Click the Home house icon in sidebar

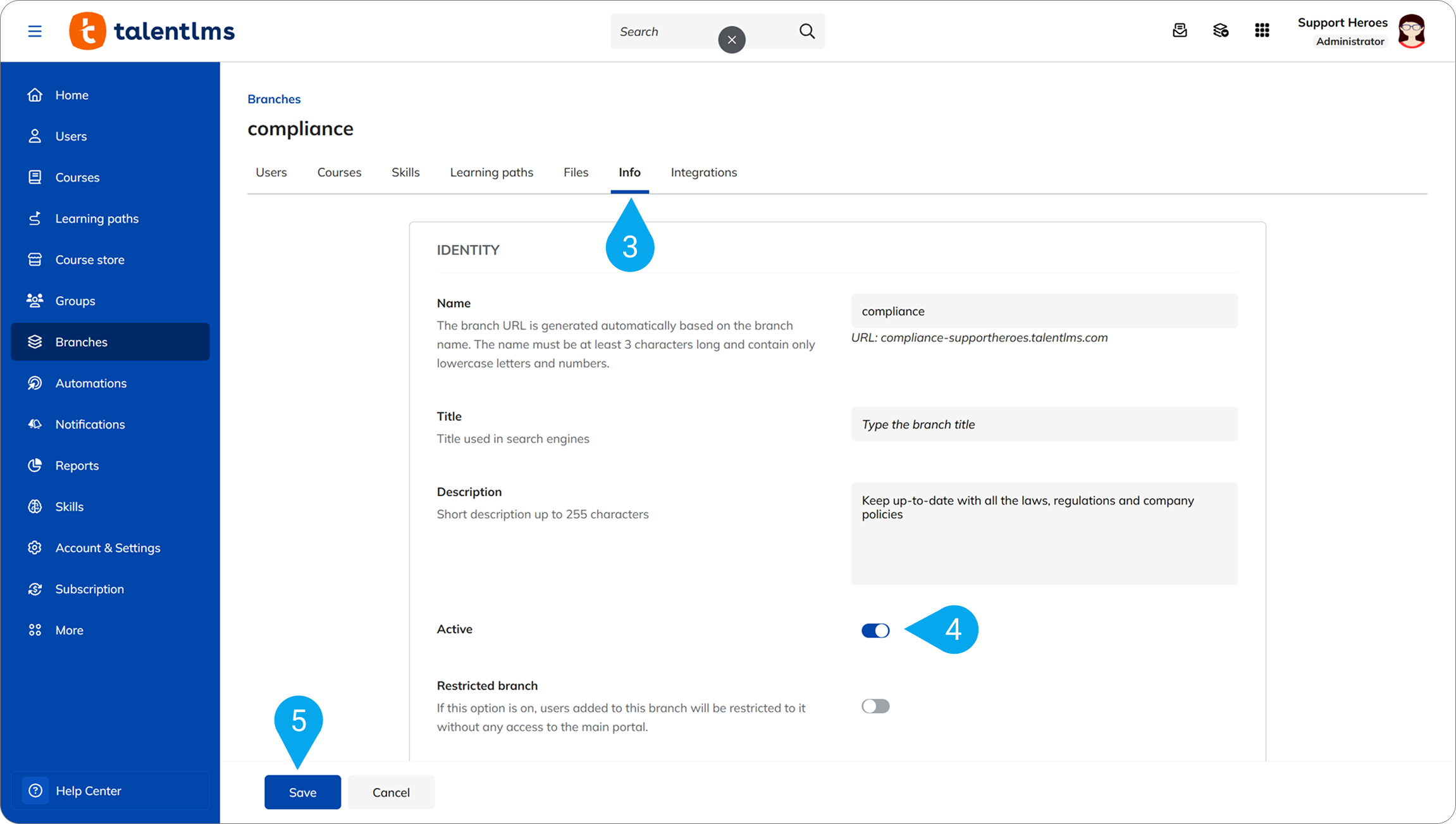pyautogui.click(x=35, y=95)
